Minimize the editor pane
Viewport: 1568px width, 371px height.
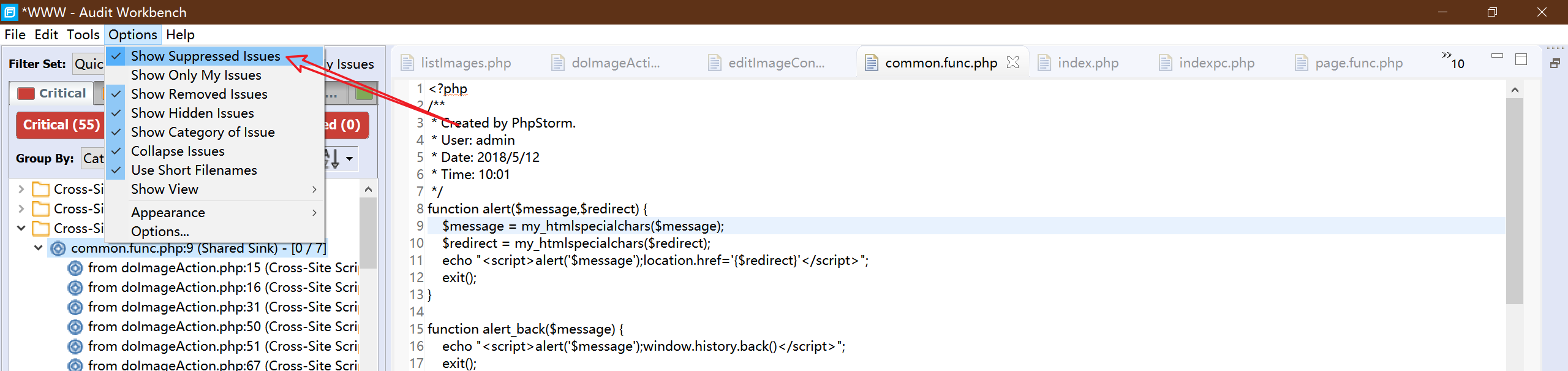1497,56
